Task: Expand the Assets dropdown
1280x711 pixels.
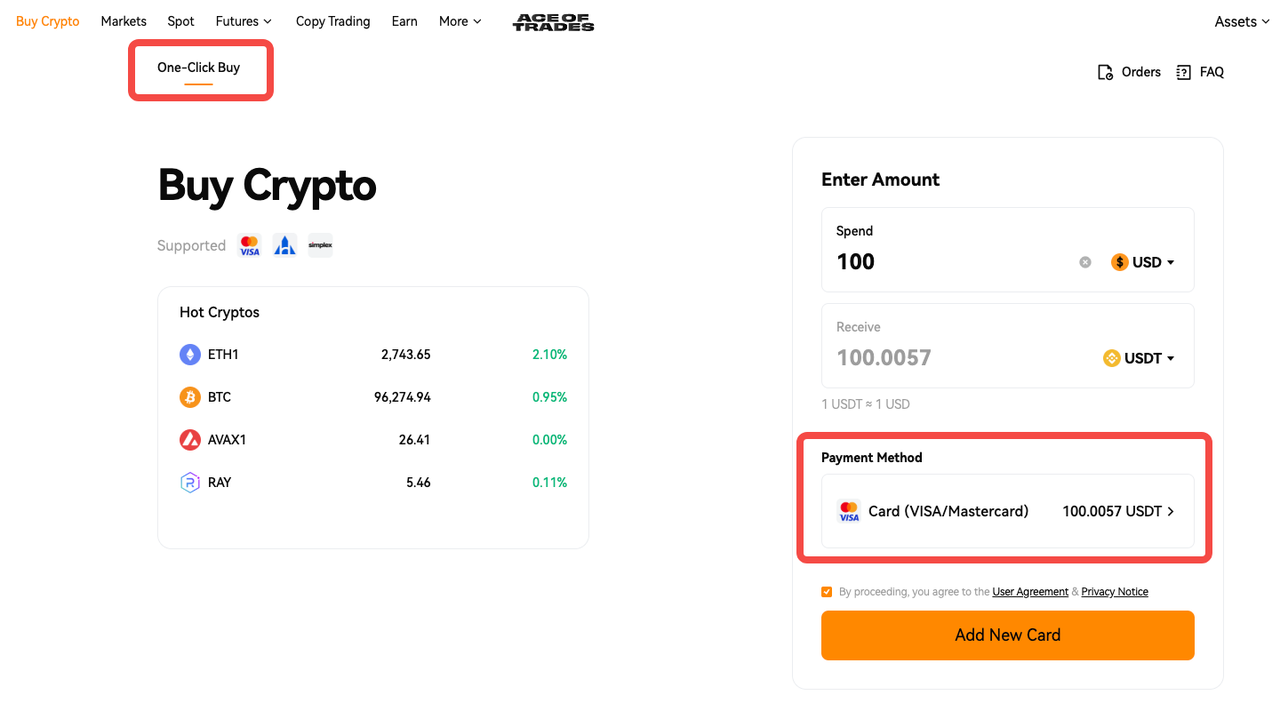Action: point(1242,21)
